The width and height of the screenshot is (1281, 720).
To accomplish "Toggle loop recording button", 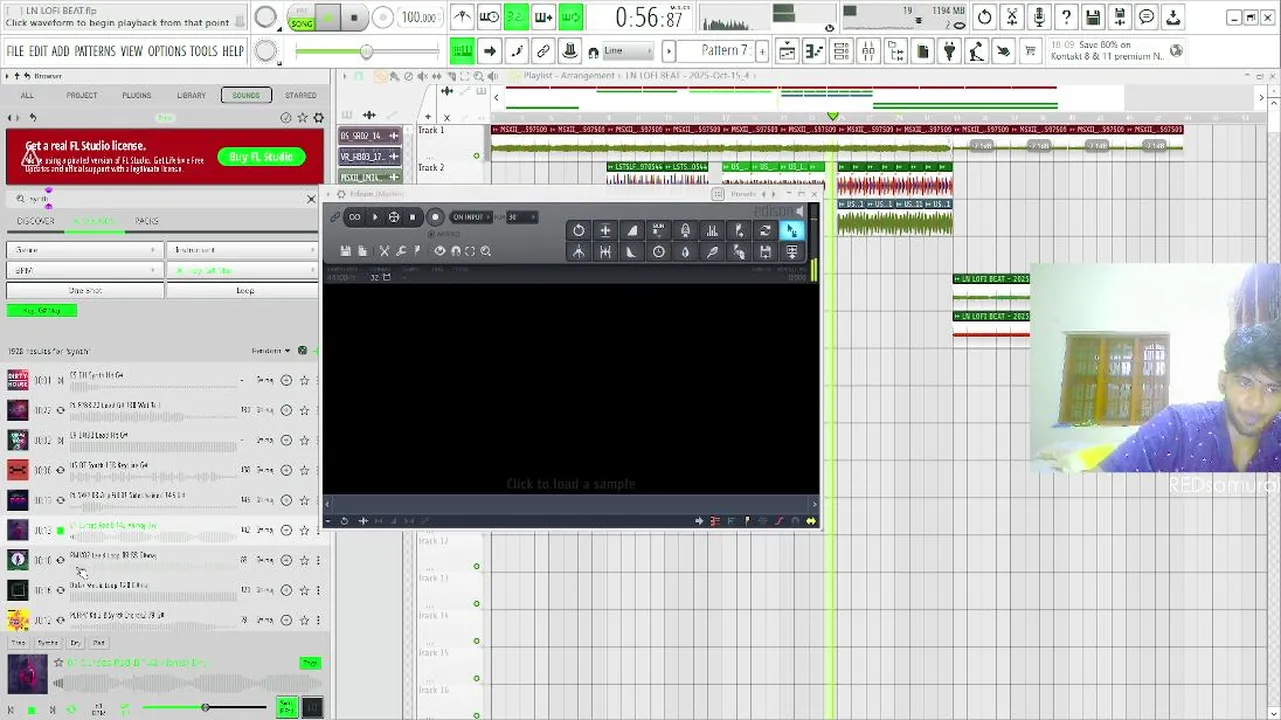I will click(570, 17).
